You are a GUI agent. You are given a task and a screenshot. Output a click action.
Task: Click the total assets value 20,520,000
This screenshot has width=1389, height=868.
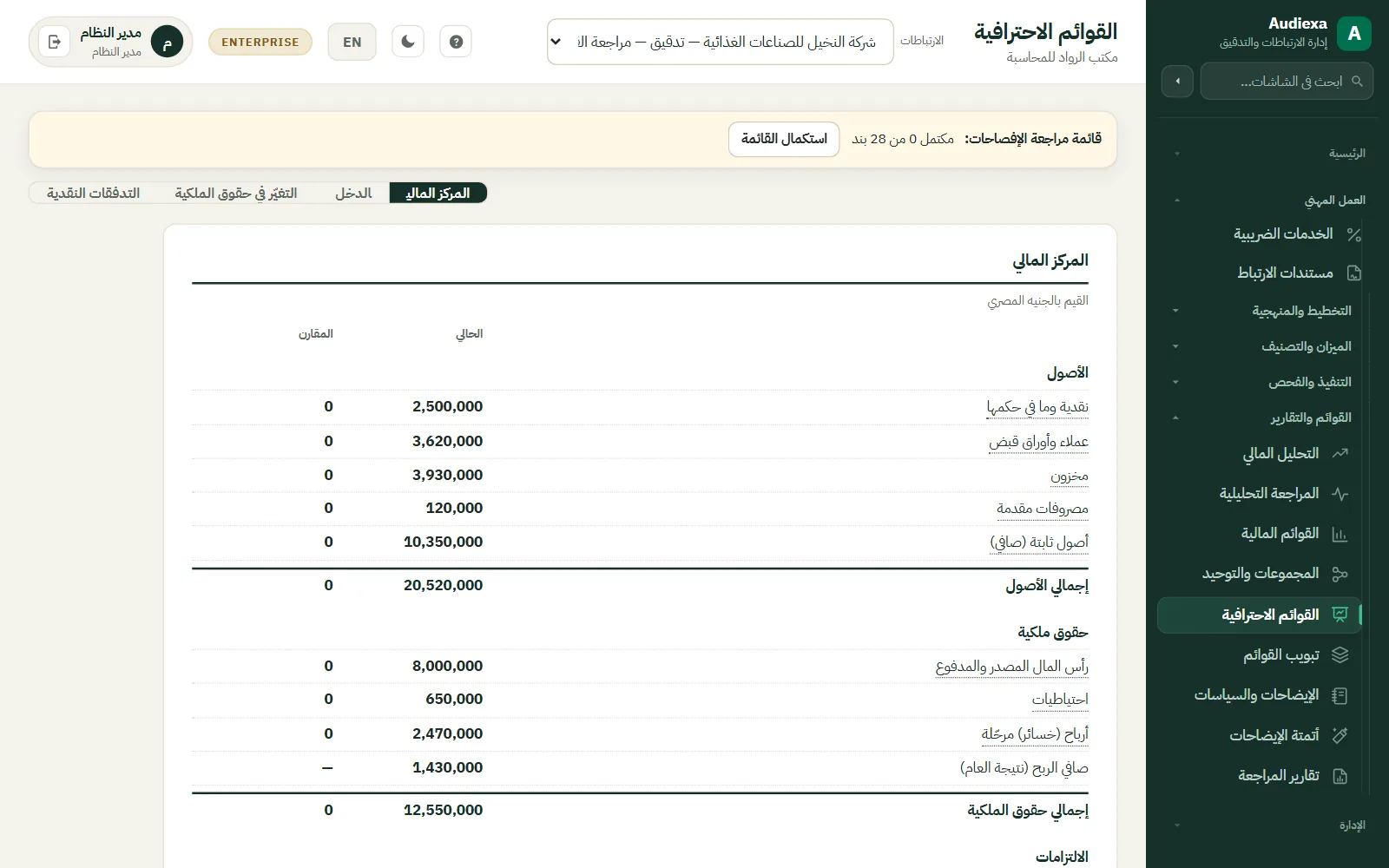point(443,586)
